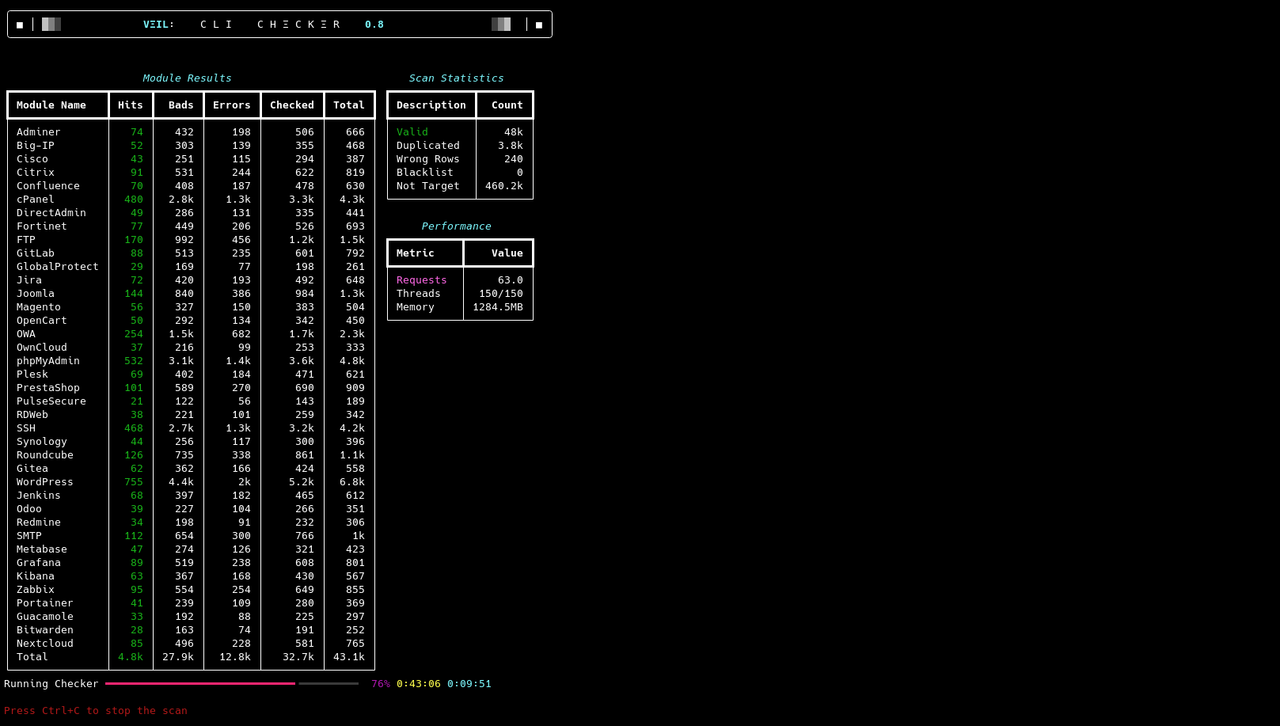Screen dimensions: 1280x726
Task: Click the Jenkins module name
Action: coord(39,496)
